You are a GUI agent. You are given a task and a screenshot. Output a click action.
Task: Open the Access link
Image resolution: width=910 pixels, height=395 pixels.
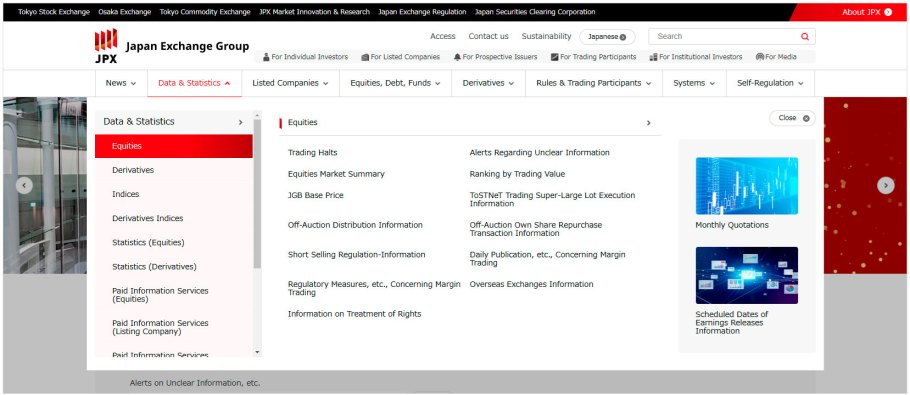443,36
